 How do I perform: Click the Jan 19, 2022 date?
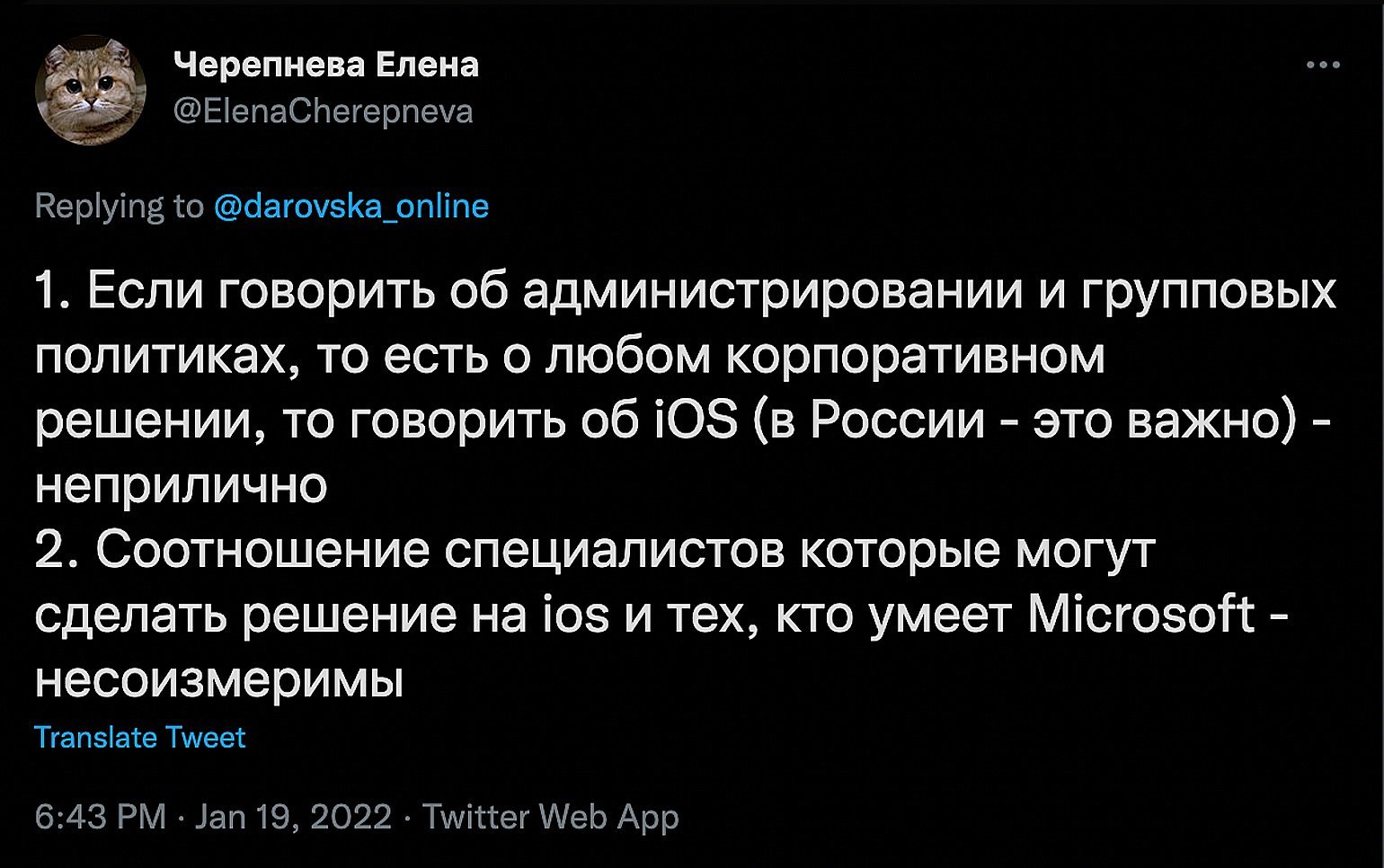click(x=293, y=817)
